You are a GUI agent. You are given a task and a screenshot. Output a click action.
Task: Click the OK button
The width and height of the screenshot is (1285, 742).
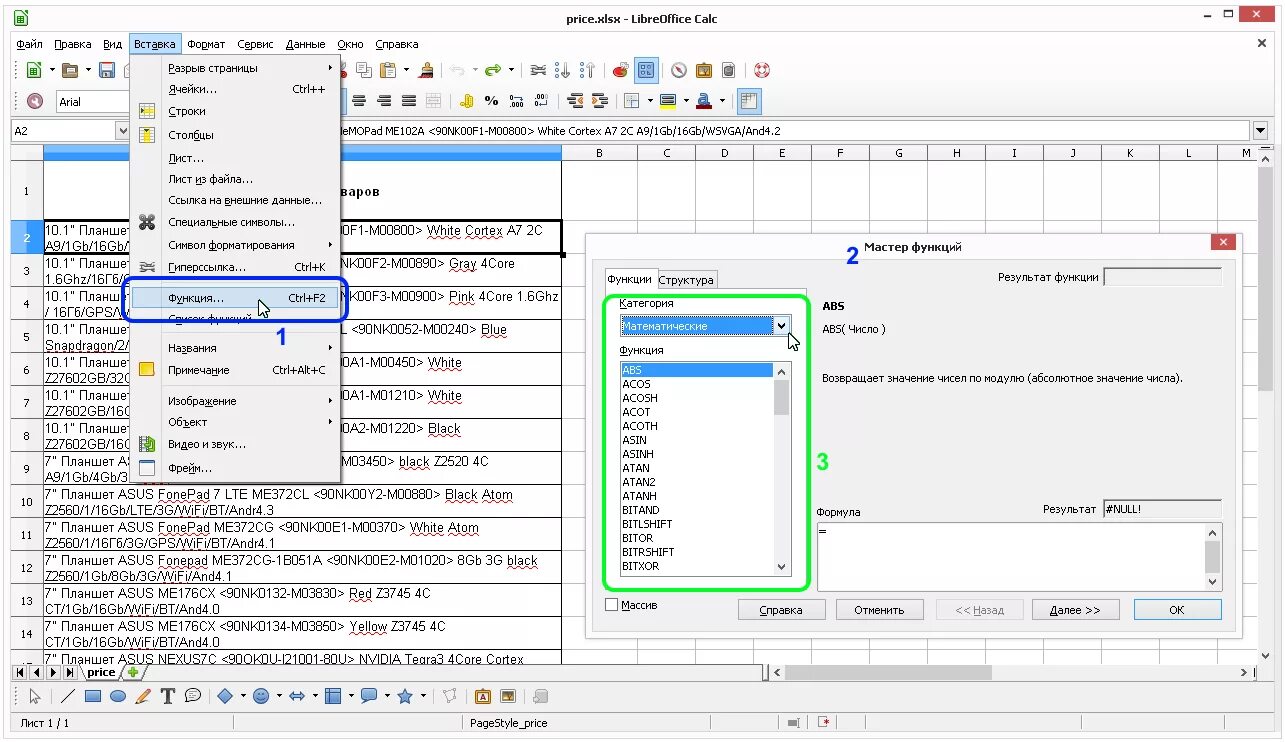(1177, 609)
